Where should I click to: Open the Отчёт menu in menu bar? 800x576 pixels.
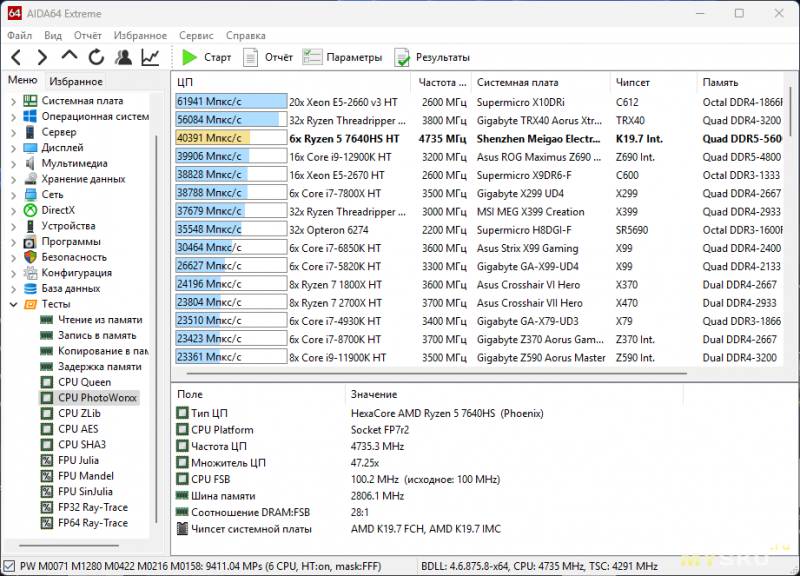(x=88, y=35)
